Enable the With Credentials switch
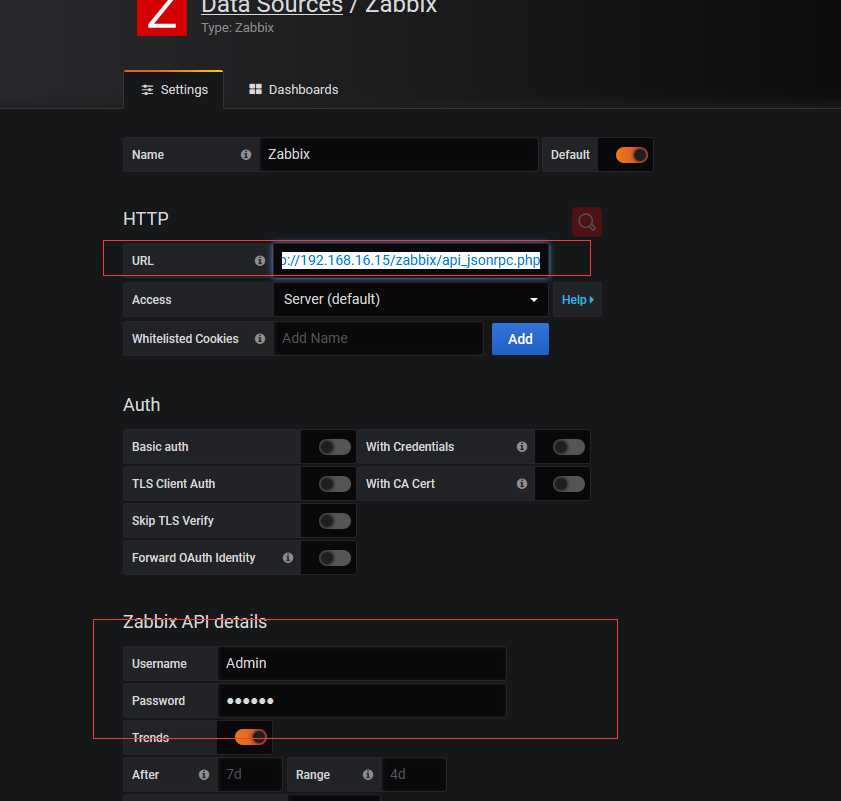The image size is (841, 801). point(569,447)
